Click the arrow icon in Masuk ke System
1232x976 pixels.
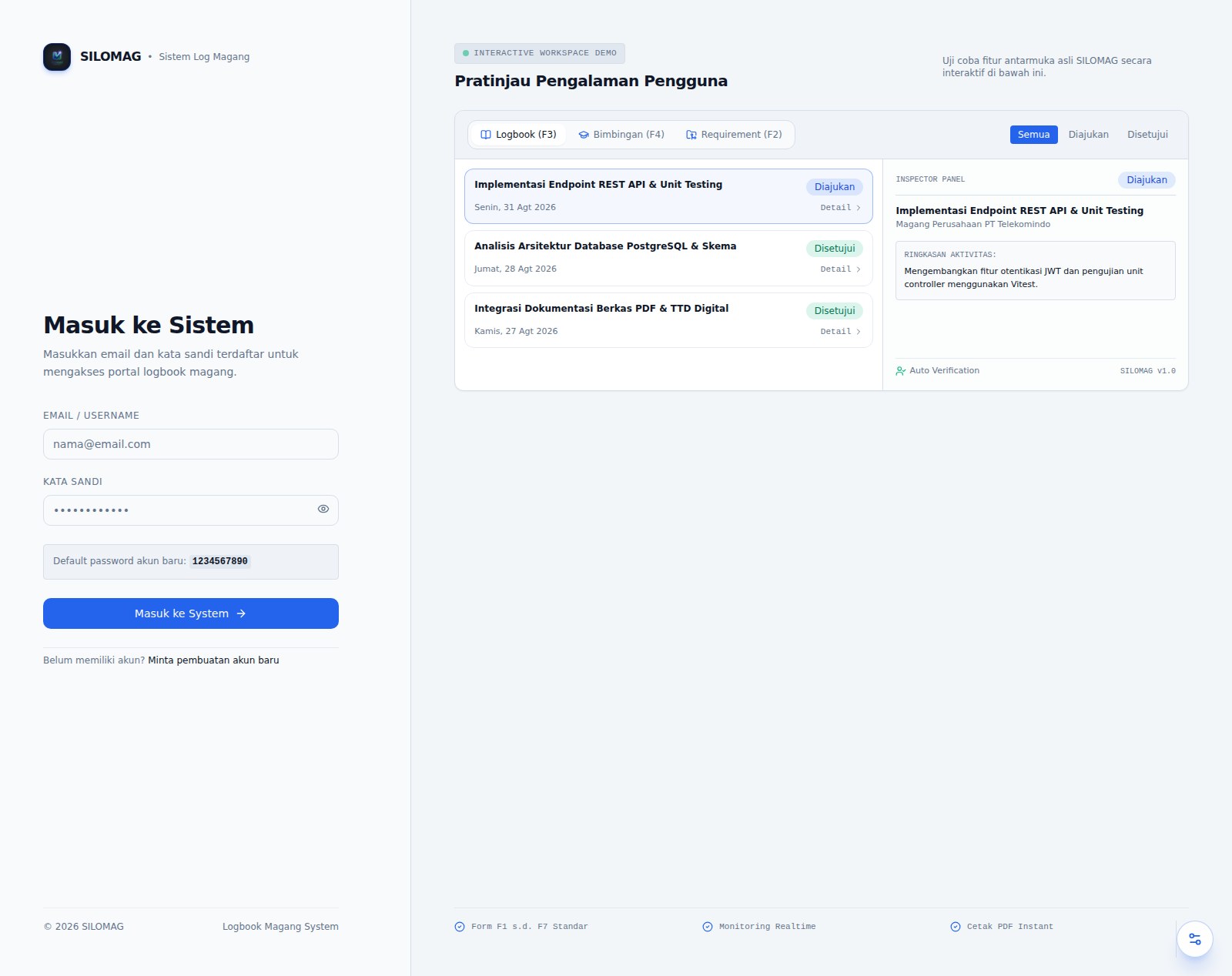[x=241, y=613]
